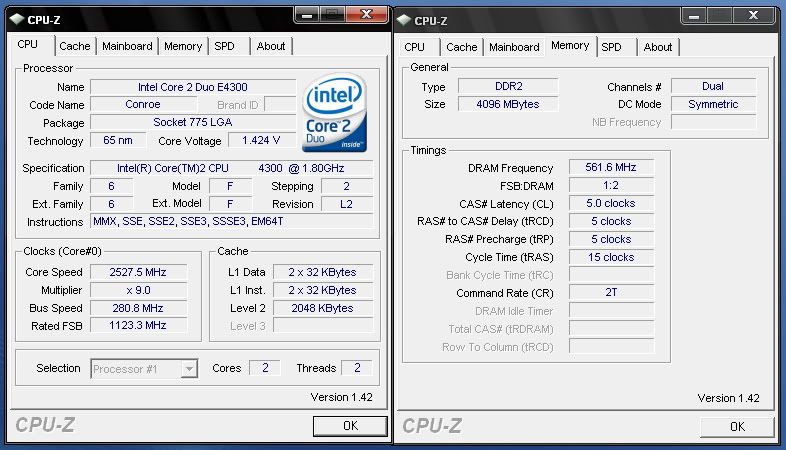Click the Family value in Processor group

(111, 186)
